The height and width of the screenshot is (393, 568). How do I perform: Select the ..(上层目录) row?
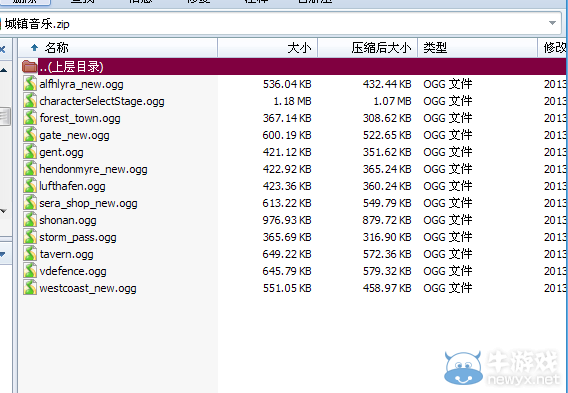pos(293,67)
